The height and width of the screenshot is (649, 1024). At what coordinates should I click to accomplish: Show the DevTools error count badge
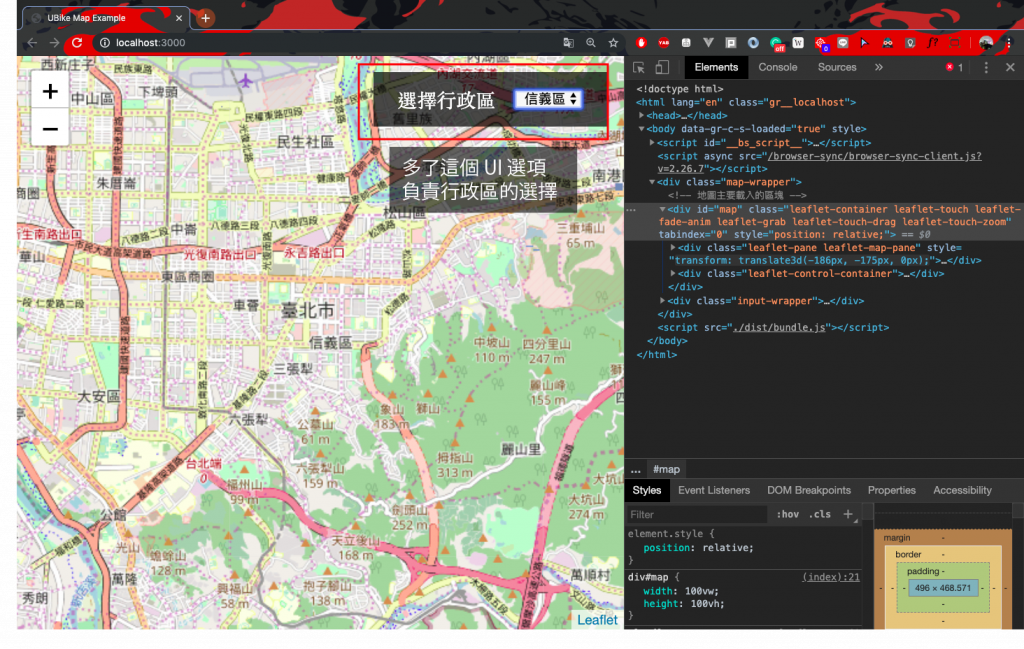coord(954,67)
